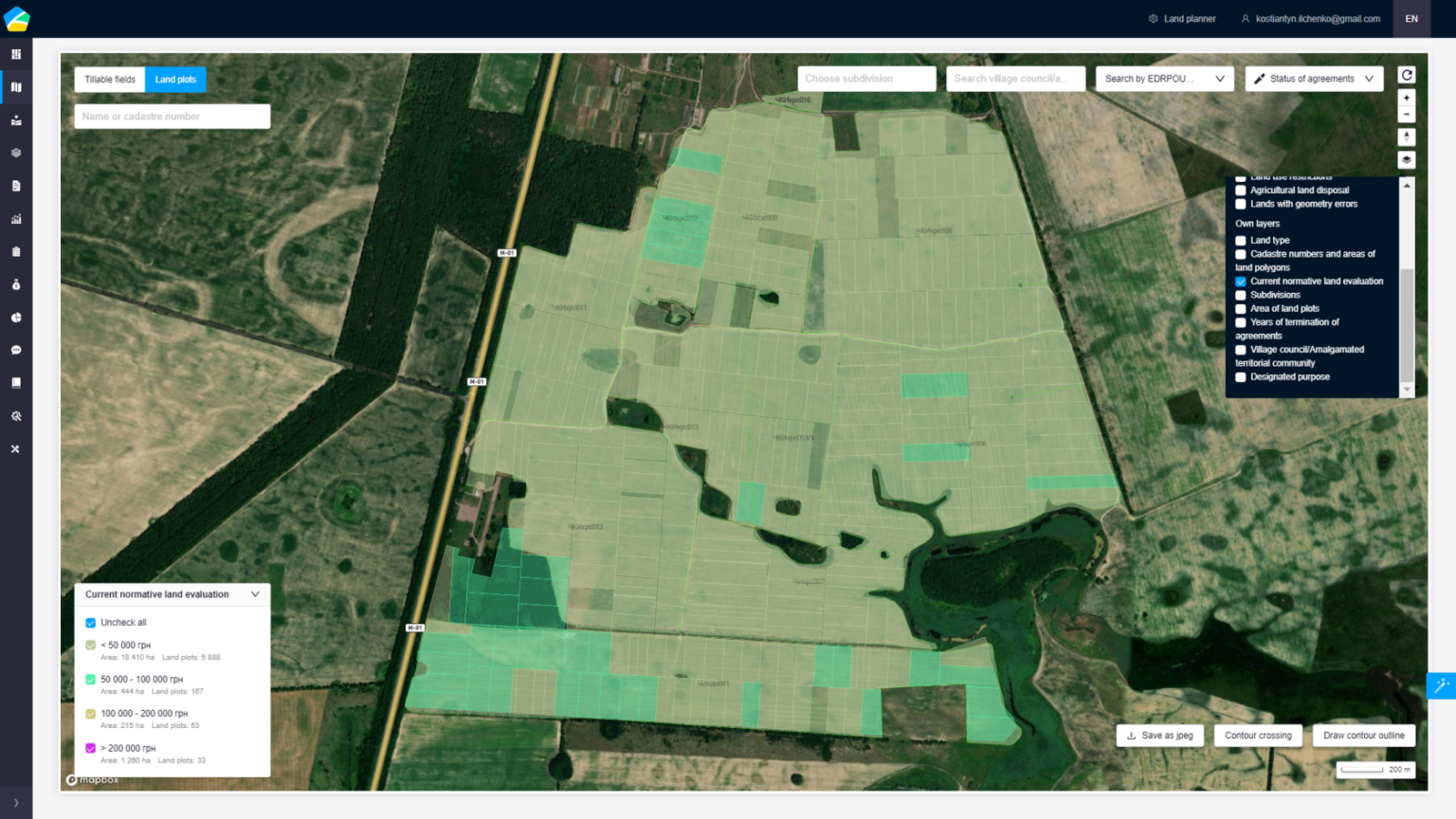The width and height of the screenshot is (1456, 819).
Task: Click the H-01 road marker near top
Action: 507,253
